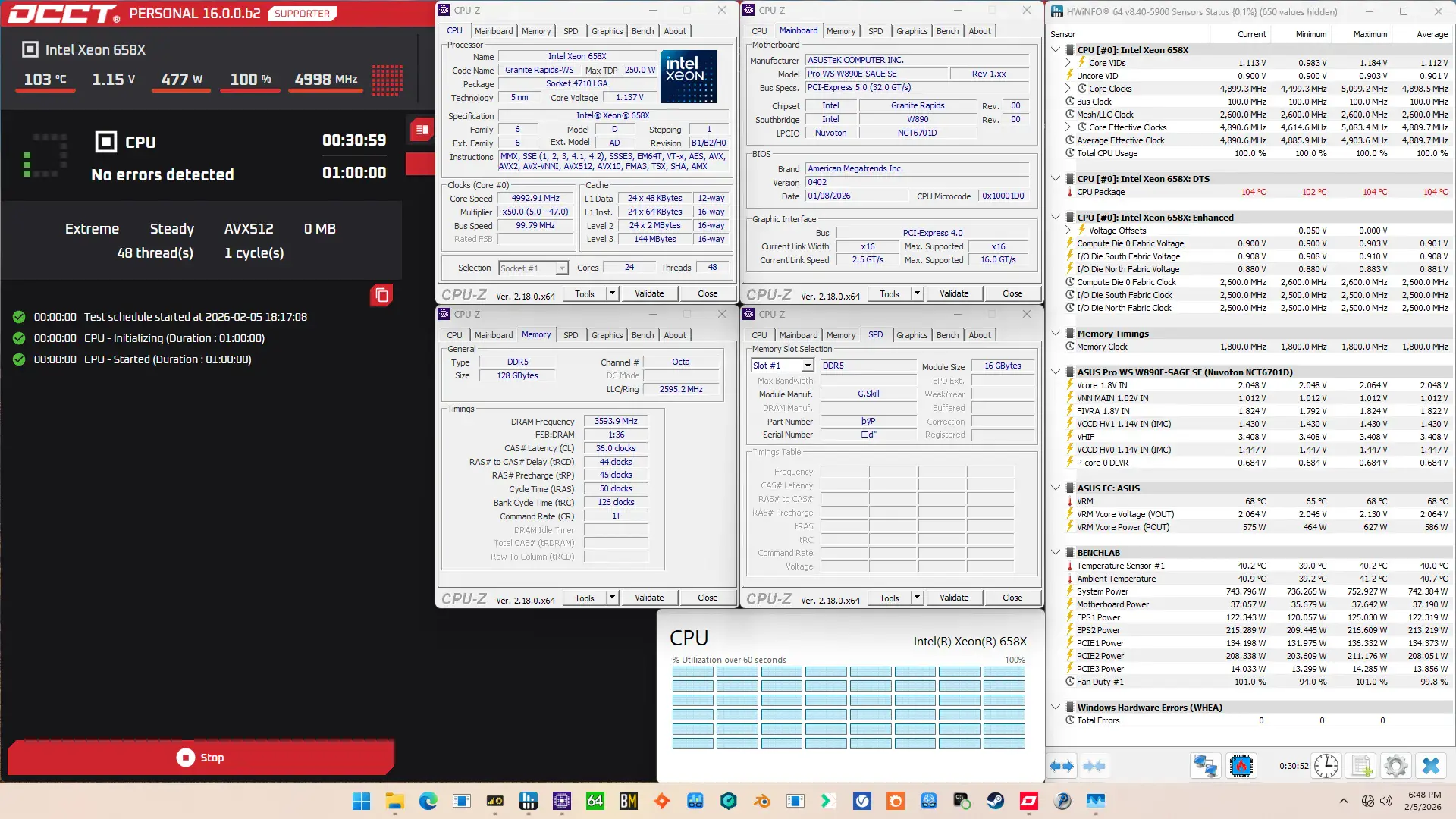This screenshot has width=1456, height=819.
Task: Click the blue X close sensors icon
Action: point(1431,767)
